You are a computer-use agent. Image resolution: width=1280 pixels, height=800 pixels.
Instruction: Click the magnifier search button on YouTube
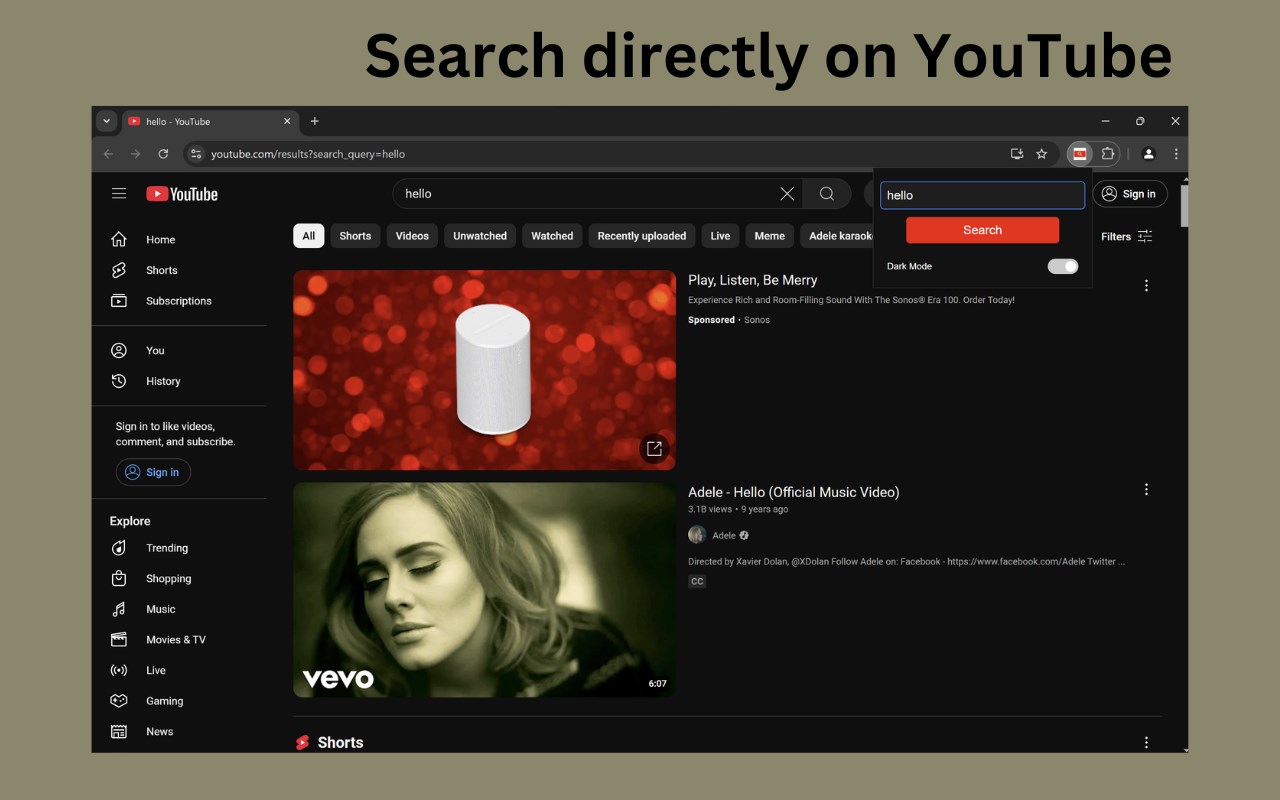827,194
